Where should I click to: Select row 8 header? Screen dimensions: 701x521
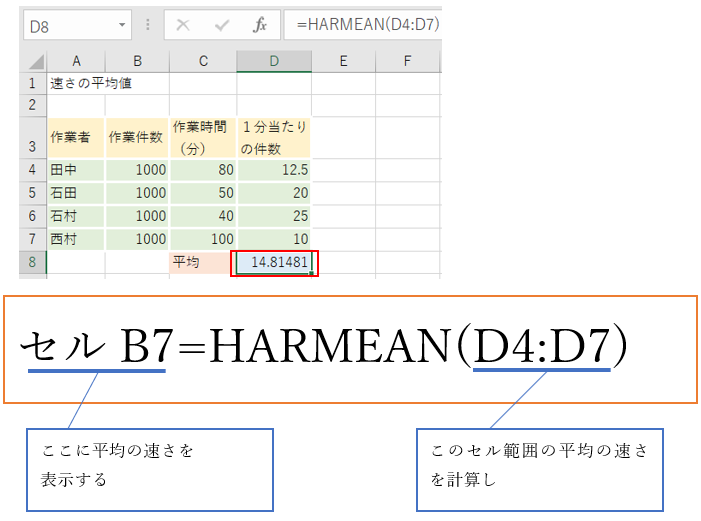tap(32, 263)
